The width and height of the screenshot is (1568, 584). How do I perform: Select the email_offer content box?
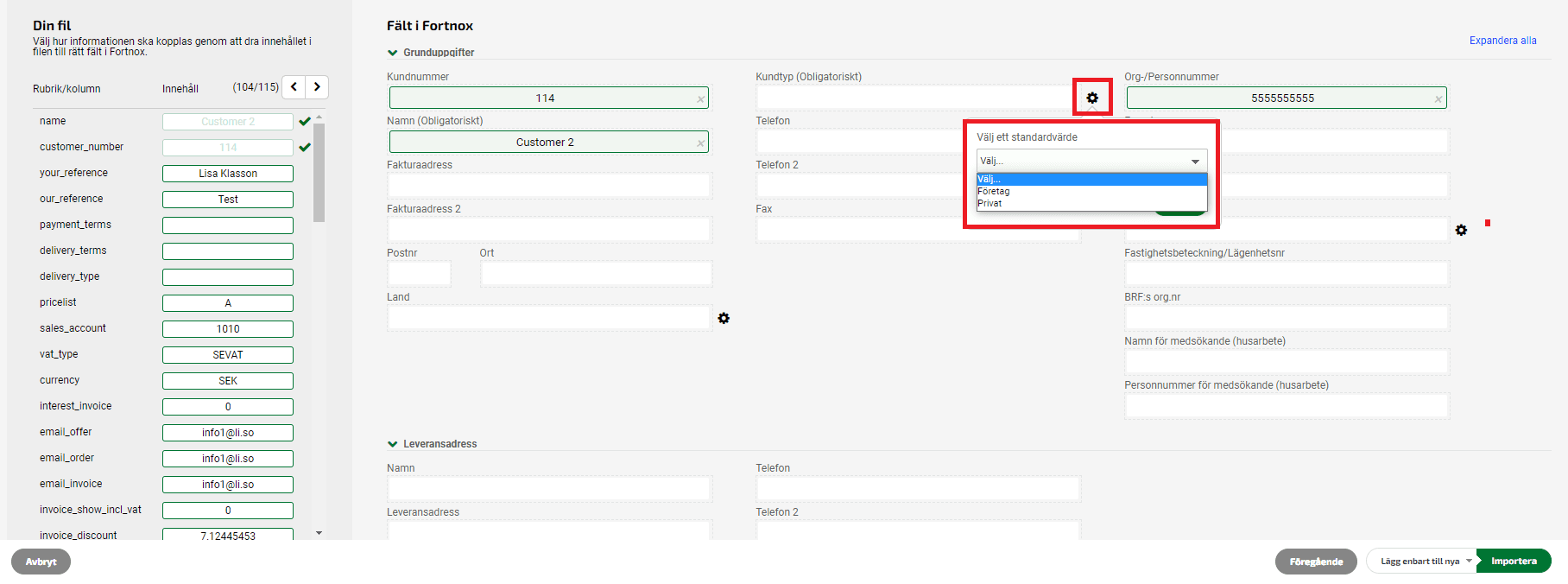(x=228, y=433)
